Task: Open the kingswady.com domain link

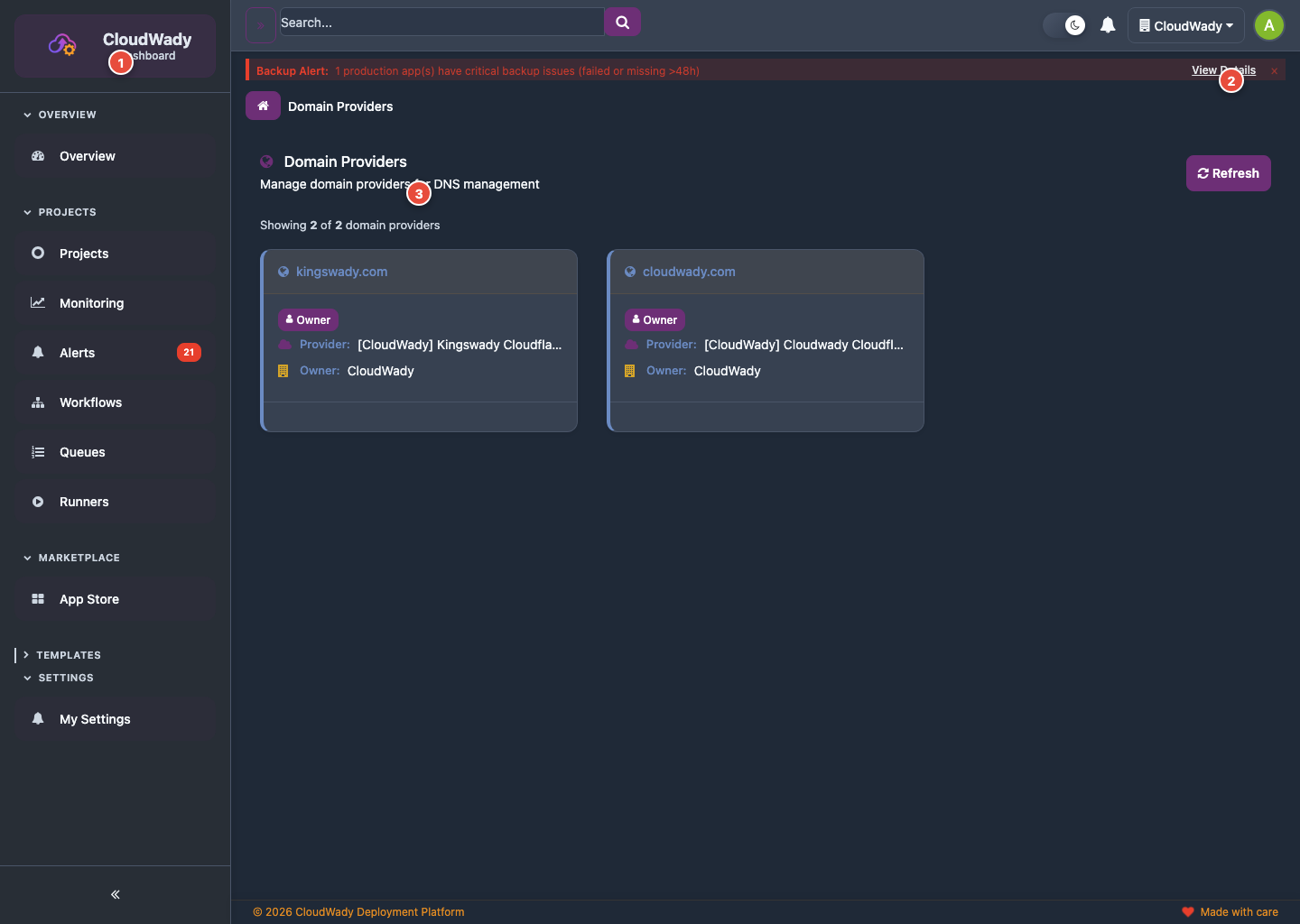Action: coord(341,272)
